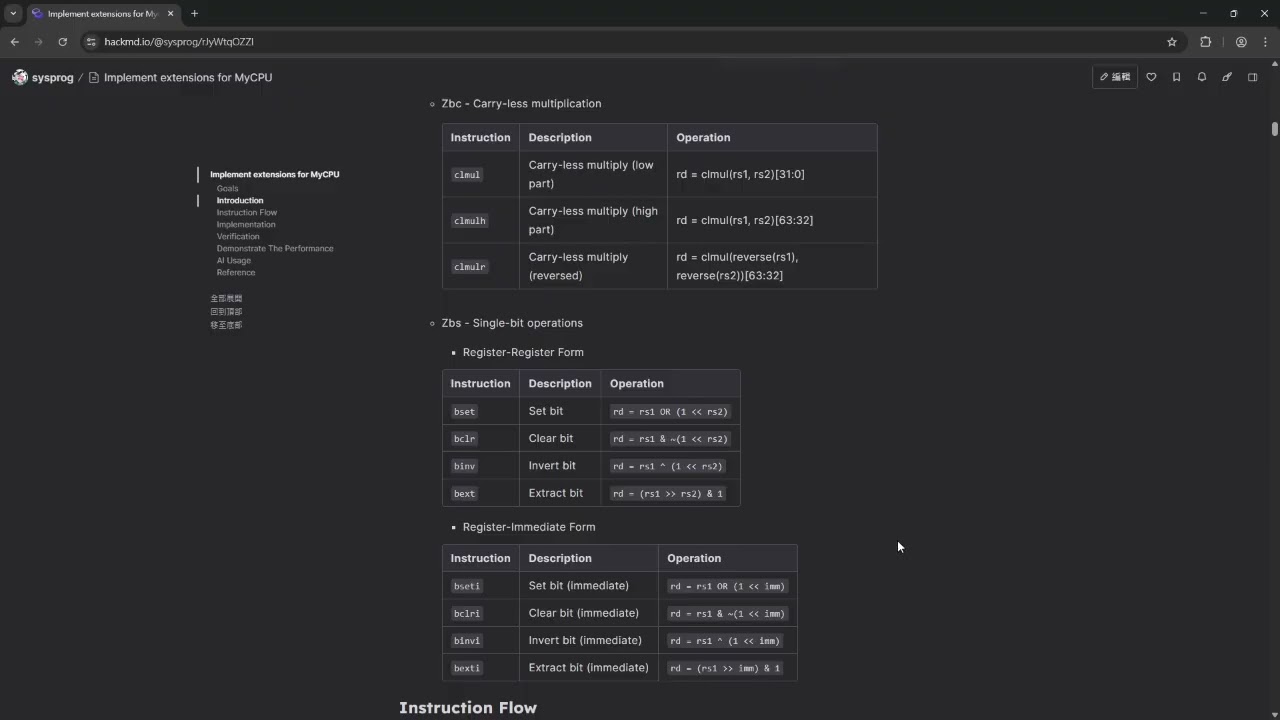Click 'Zbc - Carry-less multiplication' bullet text
This screenshot has height=720, width=1280.
click(521, 103)
